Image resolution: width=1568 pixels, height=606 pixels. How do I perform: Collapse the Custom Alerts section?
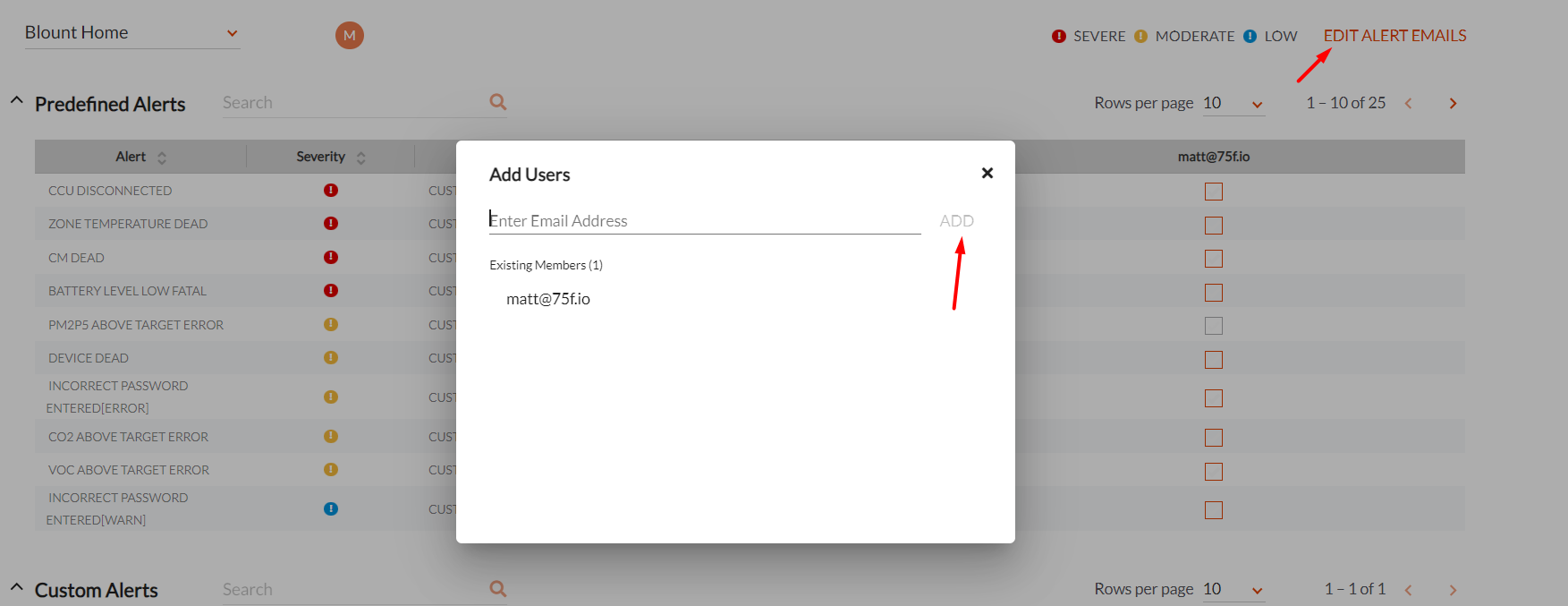tap(16, 587)
